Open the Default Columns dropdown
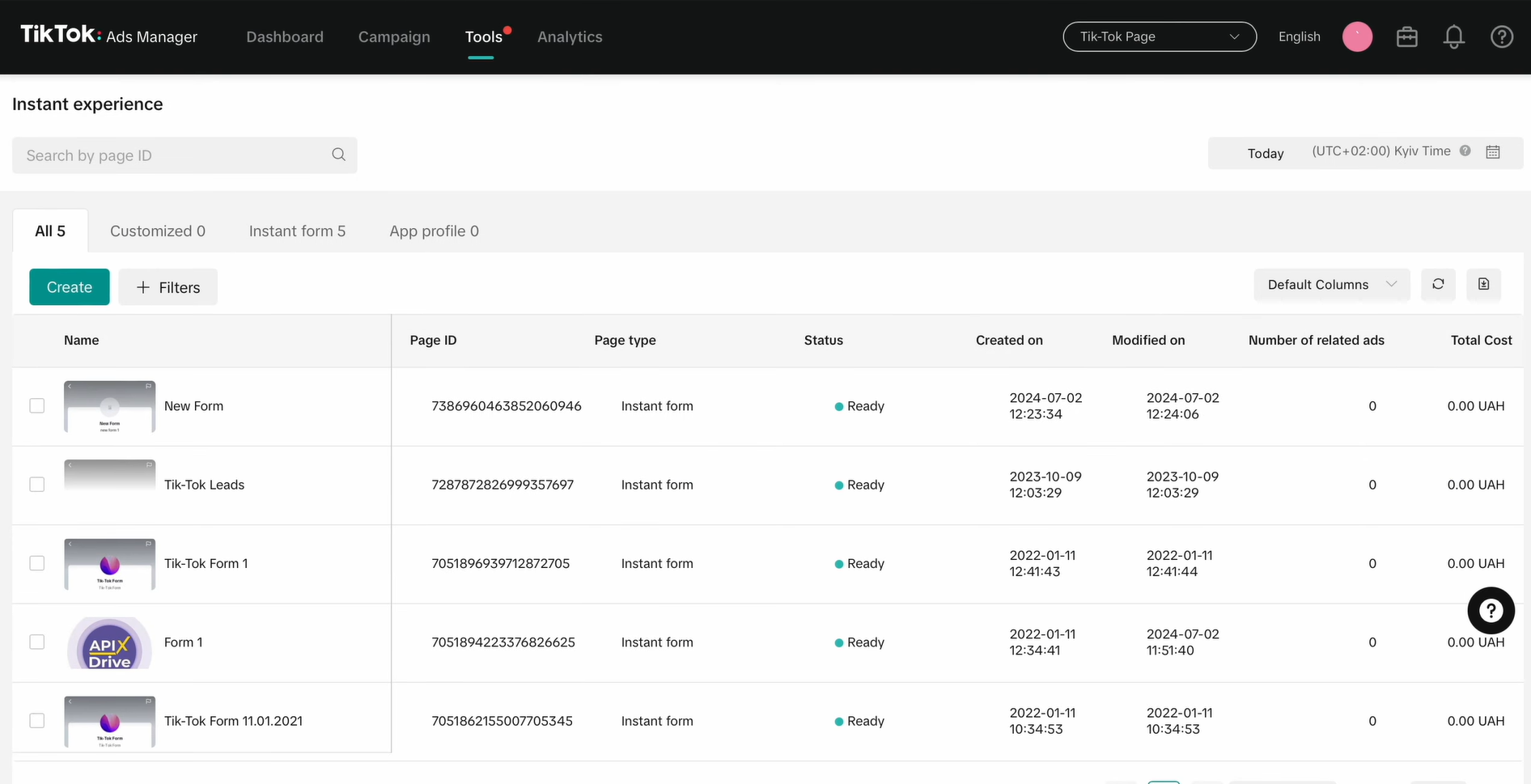1531x784 pixels. click(1331, 285)
